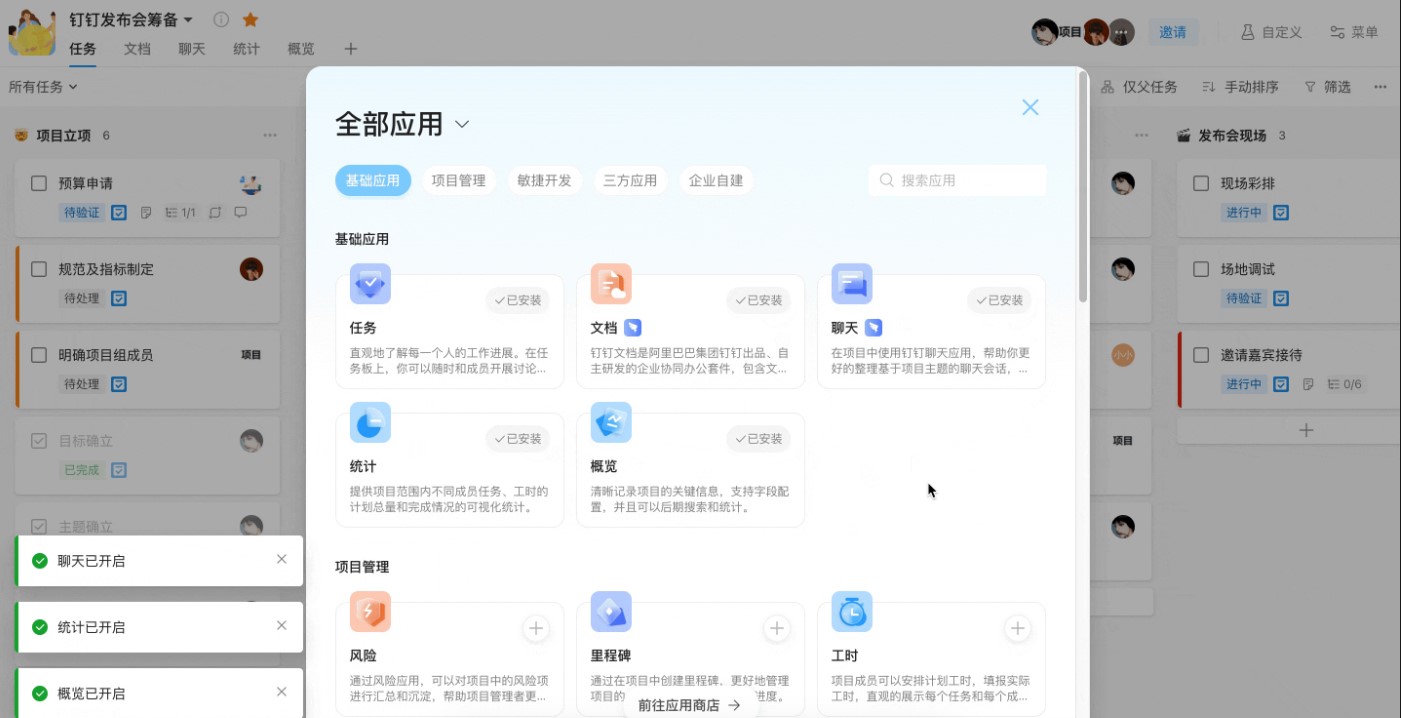Open comment icon on 预算申请 card
The height and width of the screenshot is (718, 1401).
[x=240, y=212]
